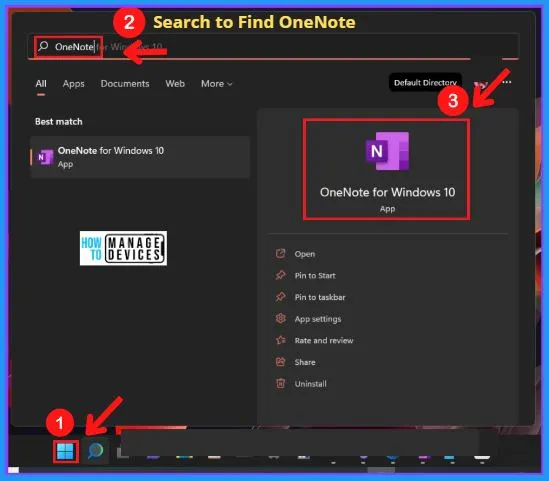Image resolution: width=549 pixels, height=481 pixels.
Task: Click the OneNote for Windows 10 preview title
Action: [x=387, y=192]
